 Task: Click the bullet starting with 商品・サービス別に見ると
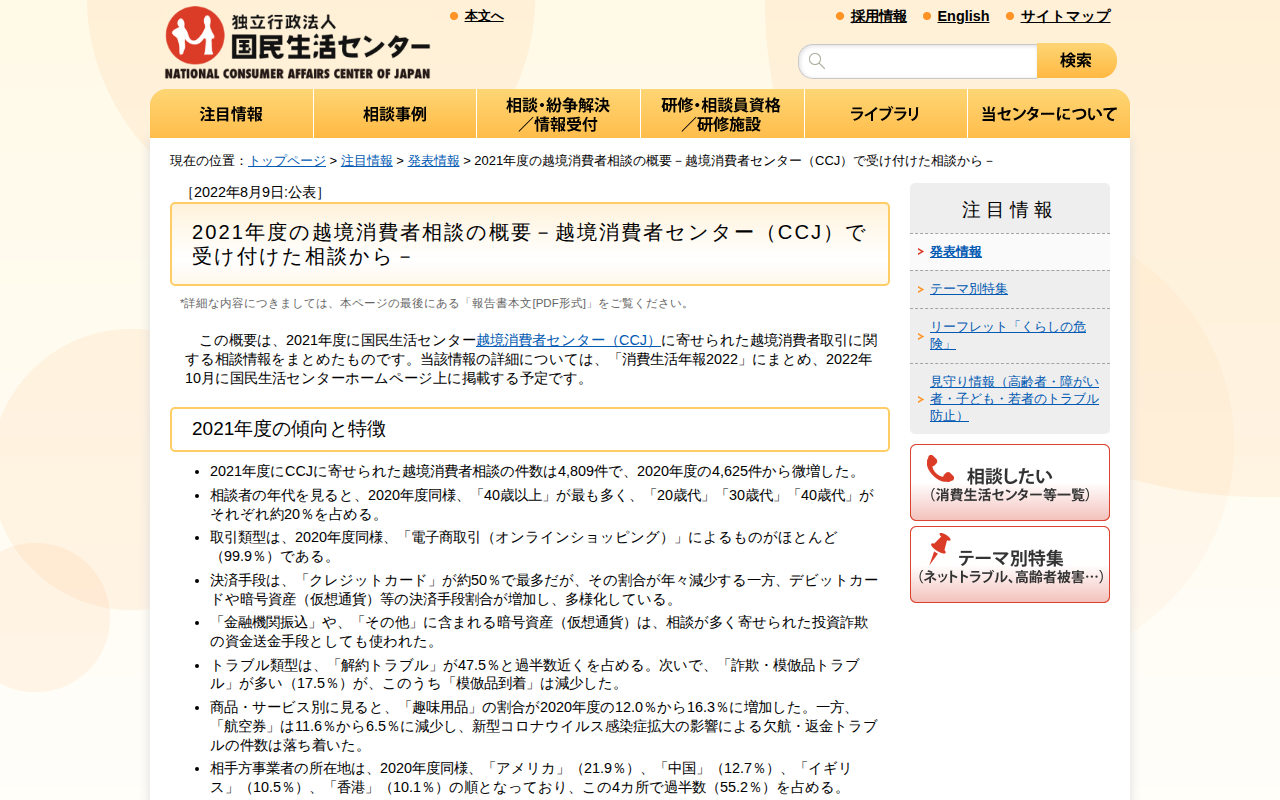click(544, 726)
